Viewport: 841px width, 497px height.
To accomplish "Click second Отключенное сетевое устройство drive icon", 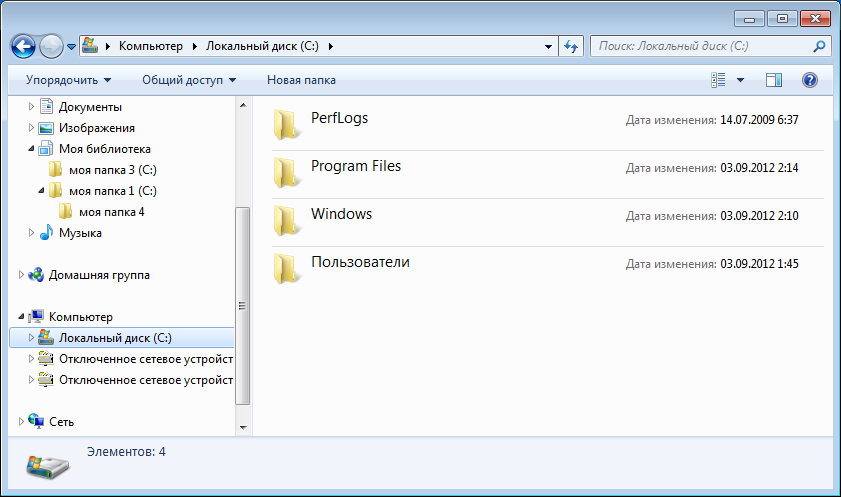I will [x=47, y=379].
